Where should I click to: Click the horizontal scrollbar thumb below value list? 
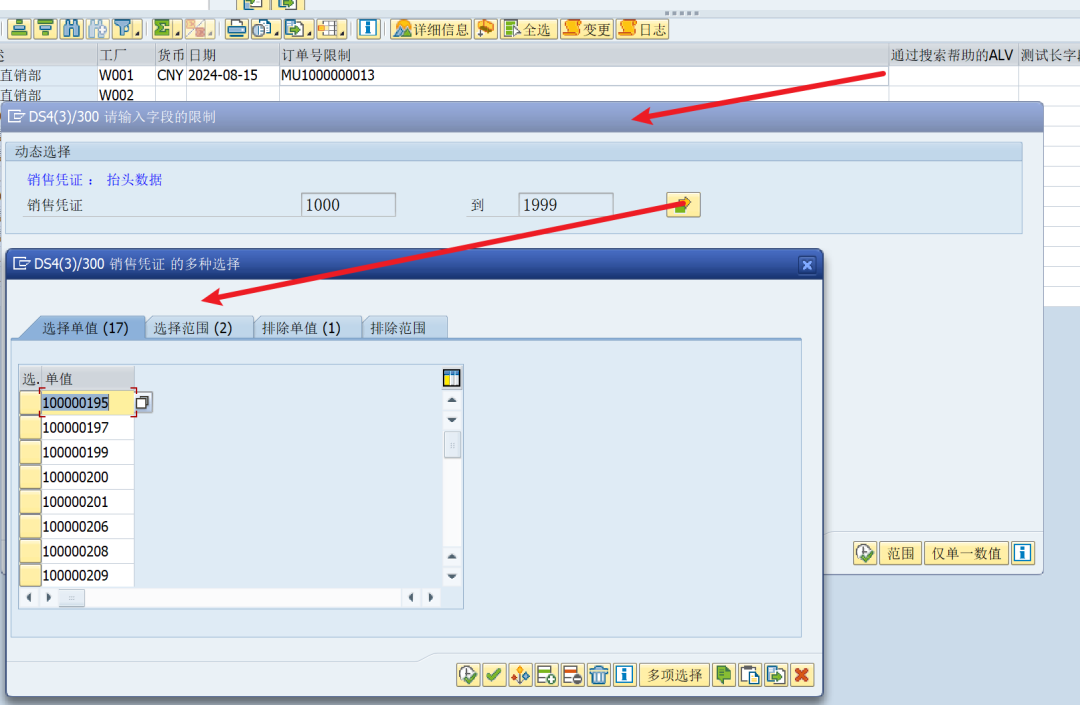(72, 598)
